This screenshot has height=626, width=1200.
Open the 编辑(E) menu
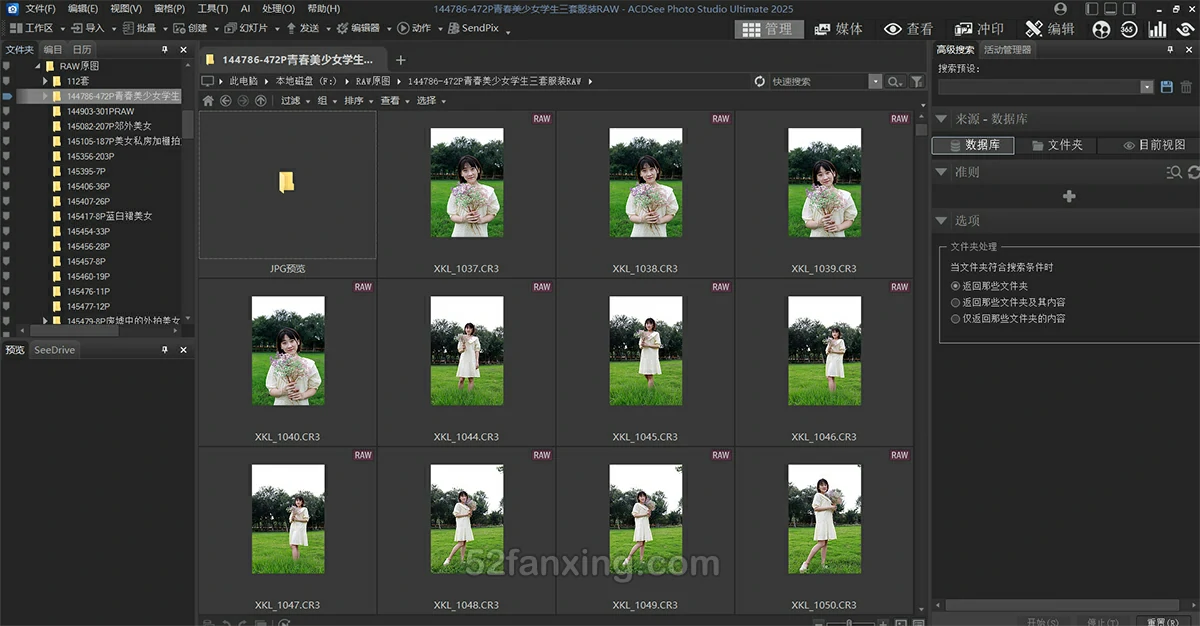pyautogui.click(x=83, y=8)
